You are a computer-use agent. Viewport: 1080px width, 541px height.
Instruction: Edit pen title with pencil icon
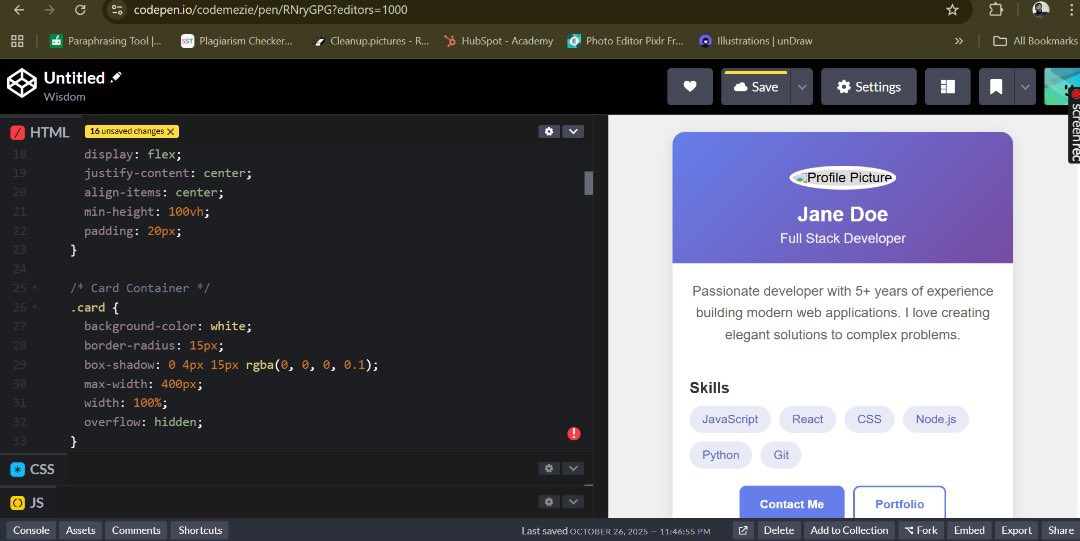pyautogui.click(x=116, y=77)
